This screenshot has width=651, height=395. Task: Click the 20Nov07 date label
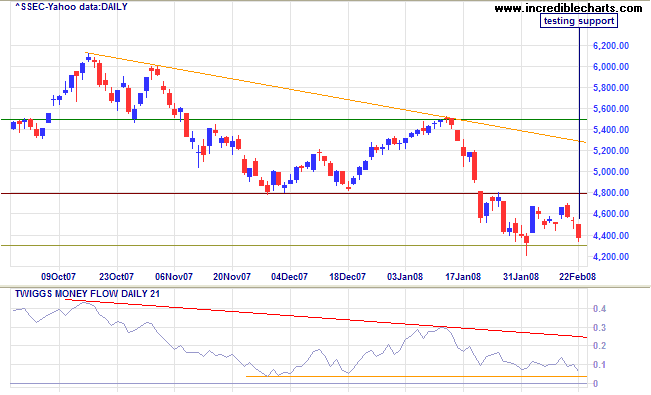coord(232,277)
